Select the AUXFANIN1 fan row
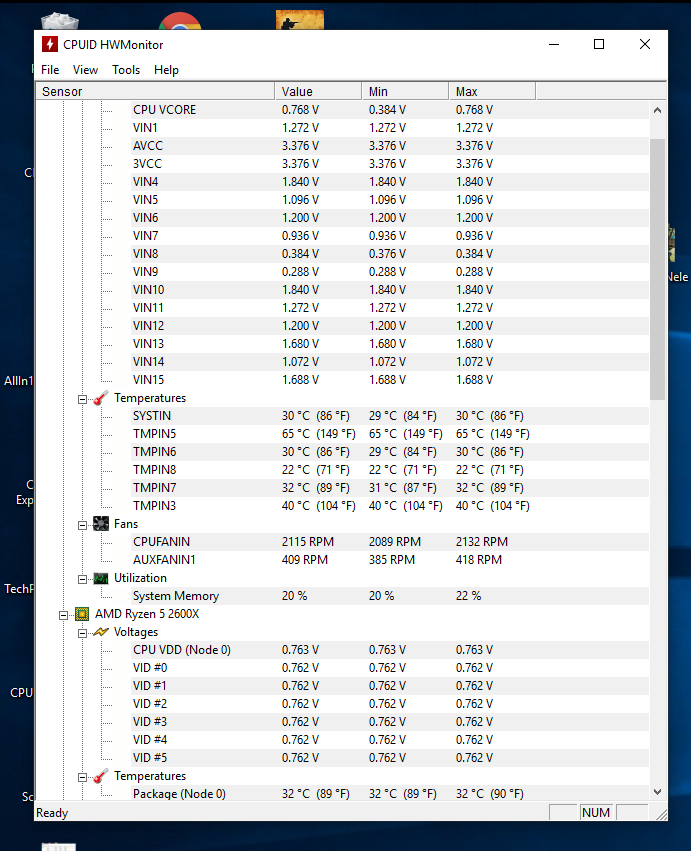This screenshot has width=691, height=851. (x=390, y=560)
